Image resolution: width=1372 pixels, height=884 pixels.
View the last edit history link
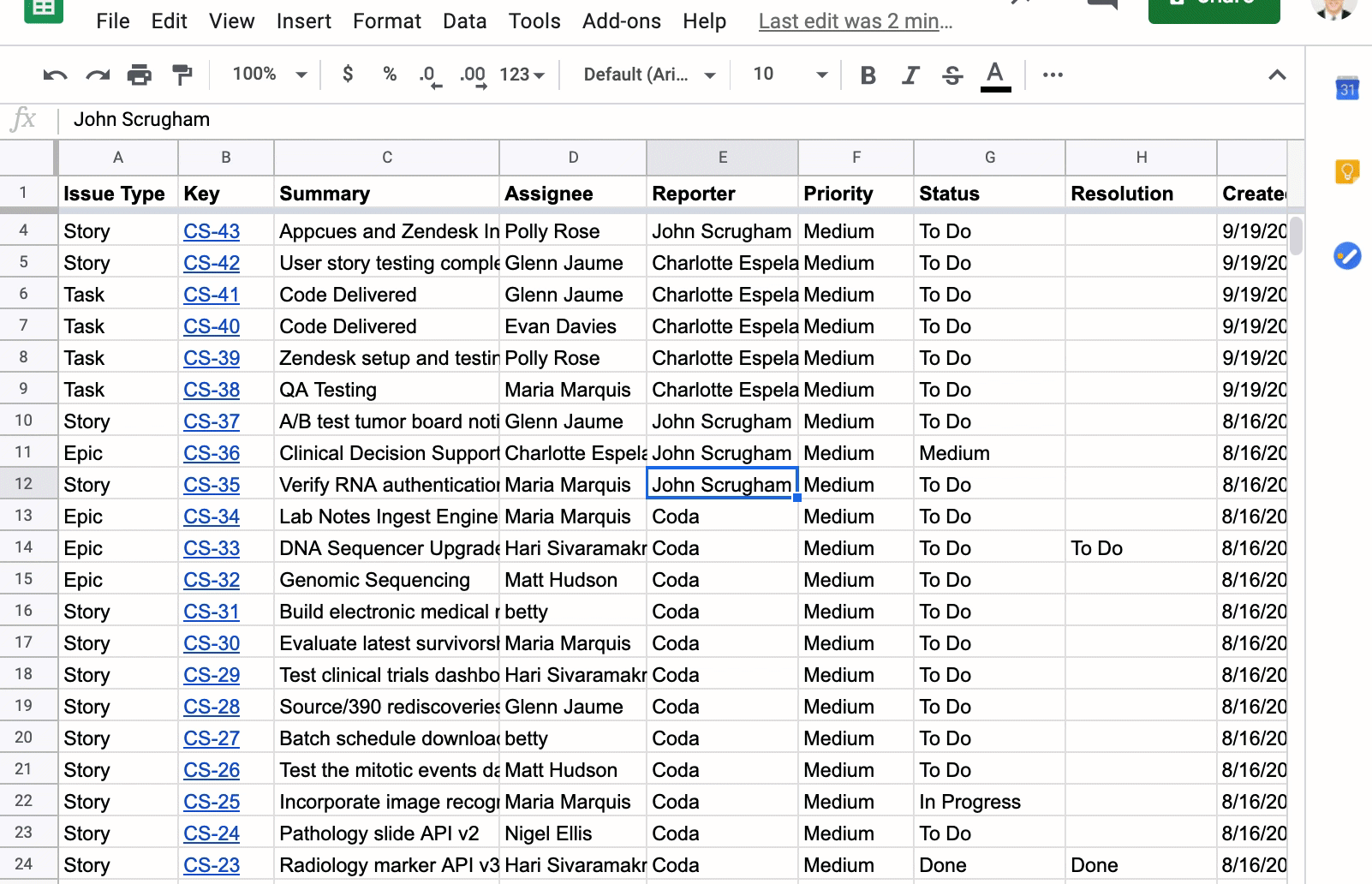855,21
